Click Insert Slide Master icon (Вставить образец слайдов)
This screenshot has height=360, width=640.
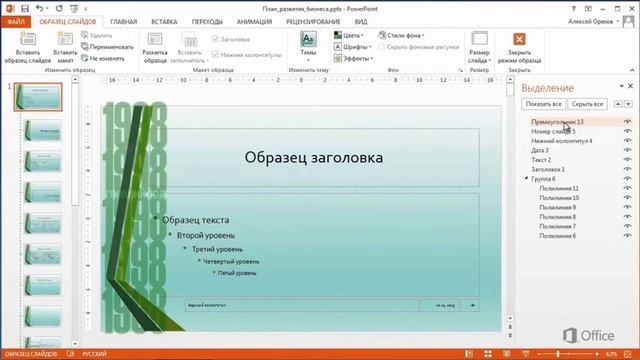coord(28,39)
